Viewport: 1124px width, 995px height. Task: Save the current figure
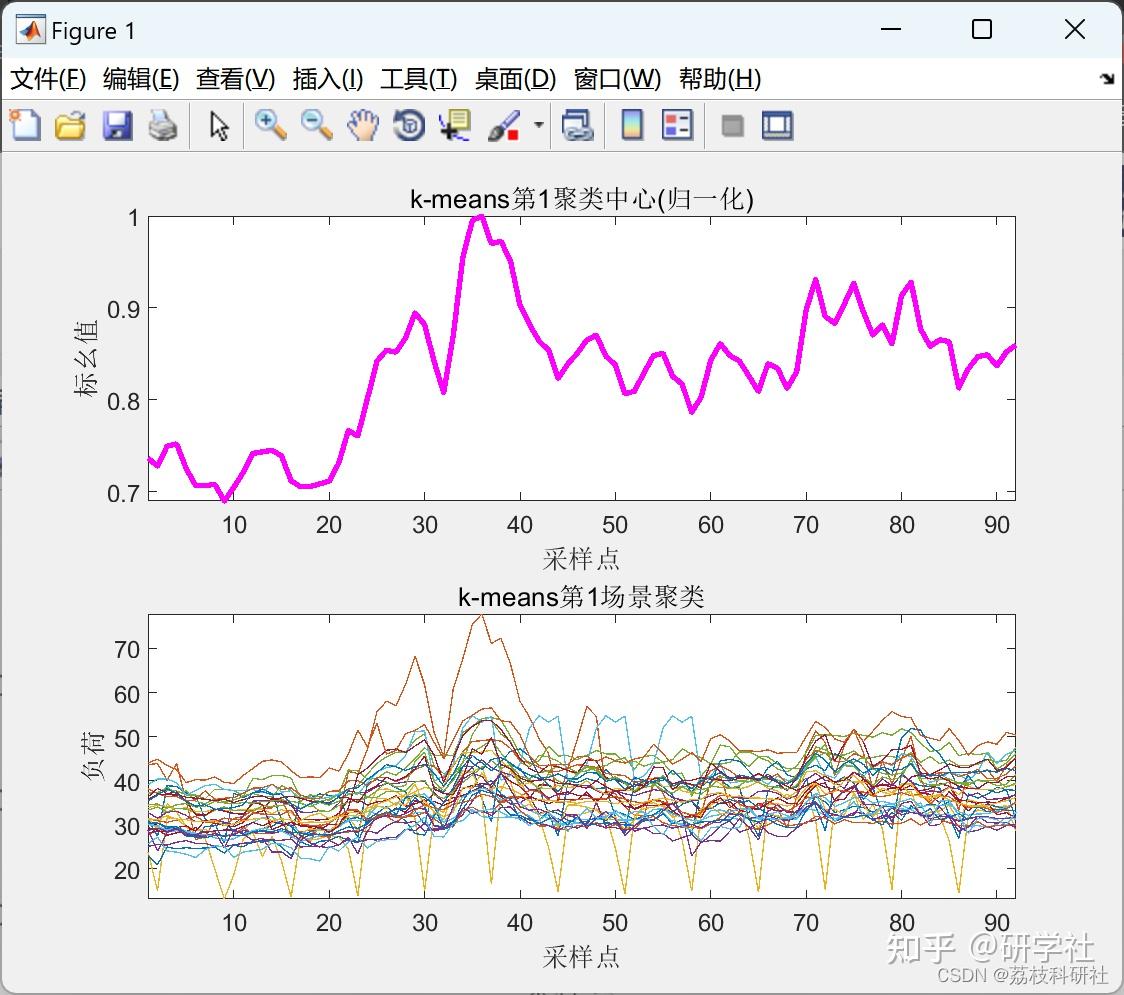tap(117, 125)
